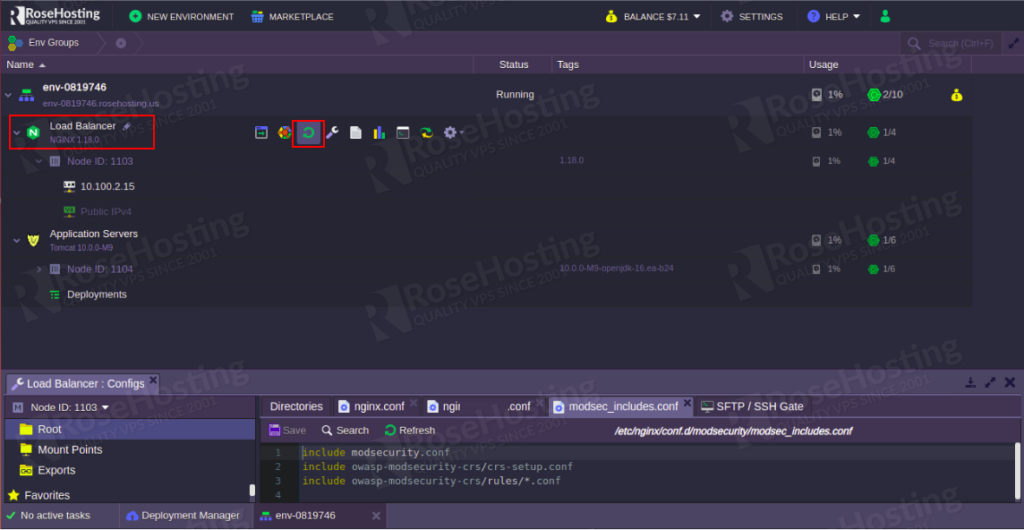This screenshot has height=530, width=1024.
Task: Click the 10.100.2.15 internal IP icon
Action: point(69,187)
